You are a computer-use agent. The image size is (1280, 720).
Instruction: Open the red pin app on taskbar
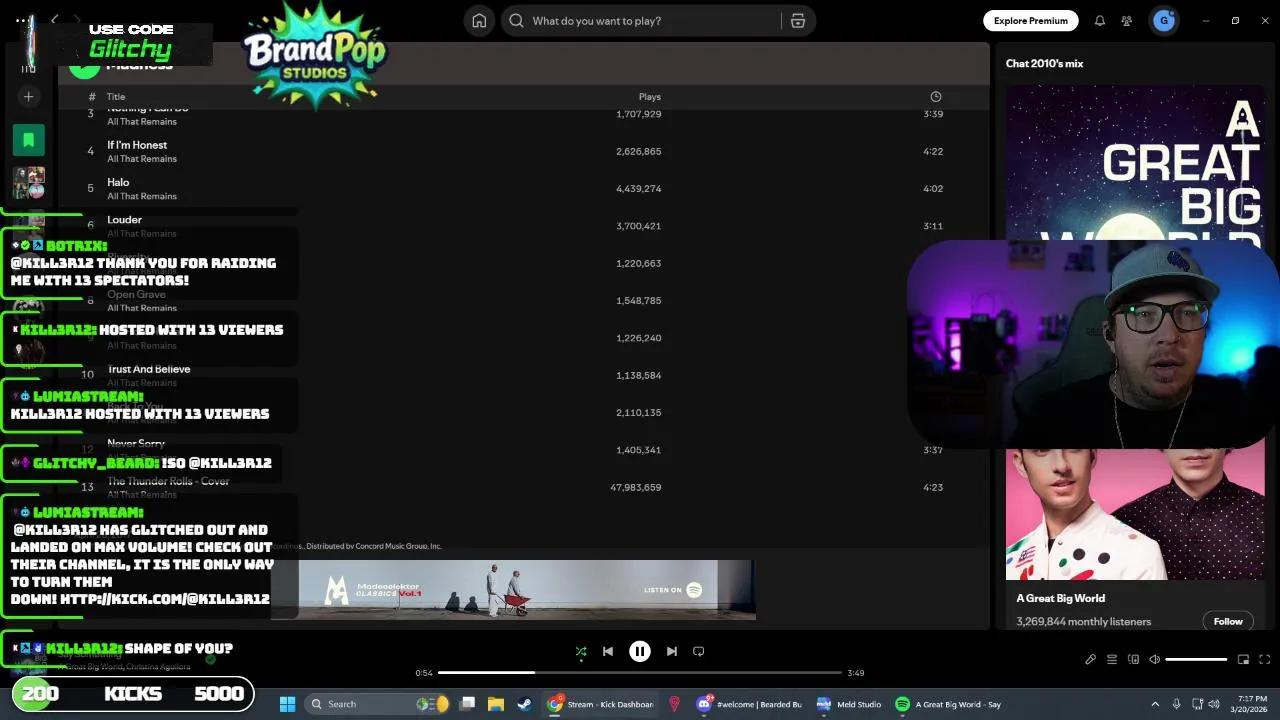pos(674,704)
